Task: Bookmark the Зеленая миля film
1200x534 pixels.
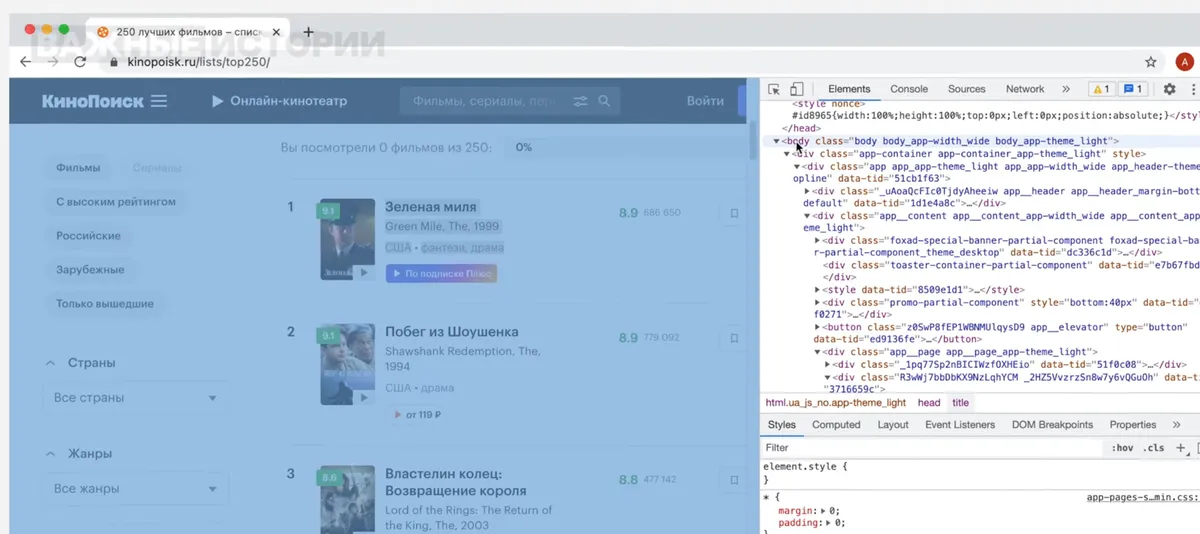Action: click(734, 213)
